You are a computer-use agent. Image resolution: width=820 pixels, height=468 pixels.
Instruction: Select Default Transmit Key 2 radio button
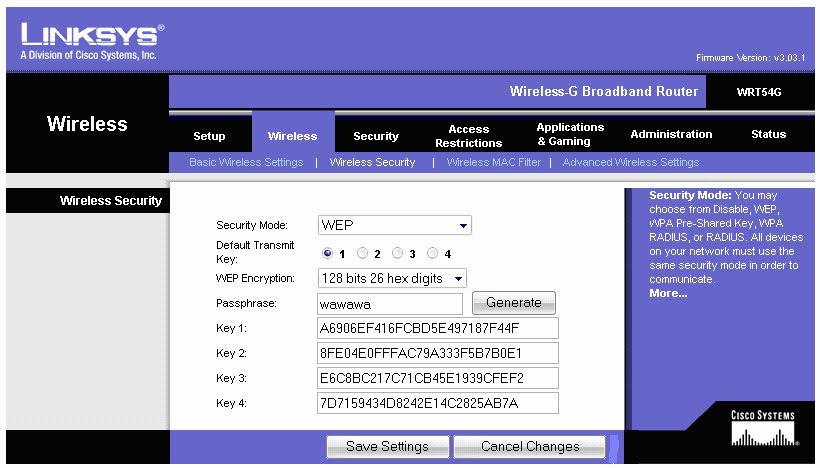tap(362, 253)
